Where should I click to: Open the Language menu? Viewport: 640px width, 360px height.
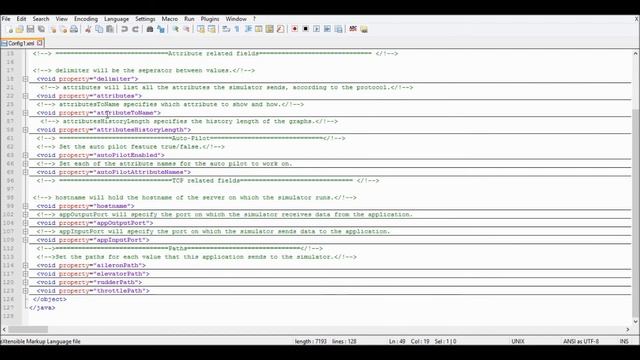[x=116, y=19]
